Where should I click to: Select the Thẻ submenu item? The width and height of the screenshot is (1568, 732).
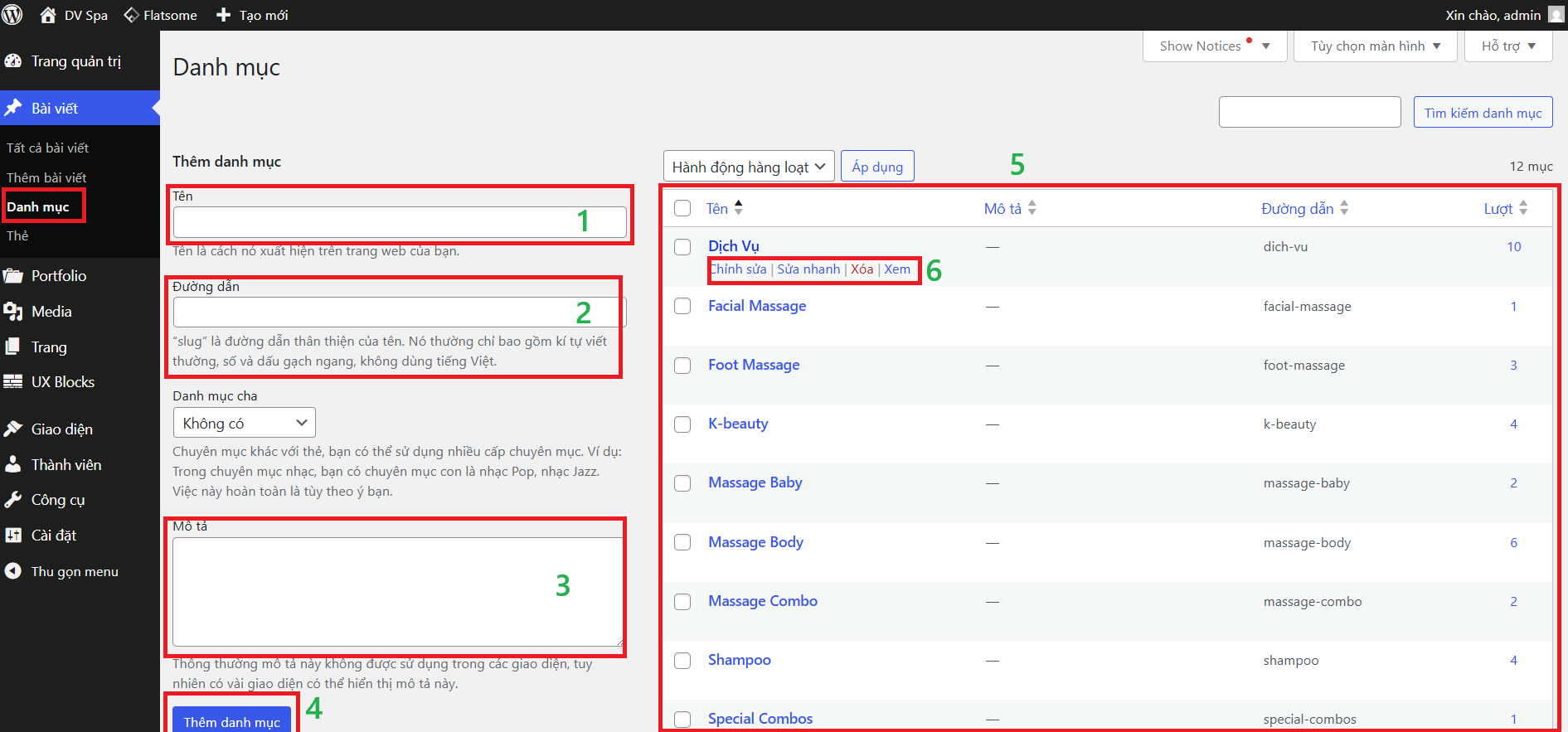click(17, 236)
